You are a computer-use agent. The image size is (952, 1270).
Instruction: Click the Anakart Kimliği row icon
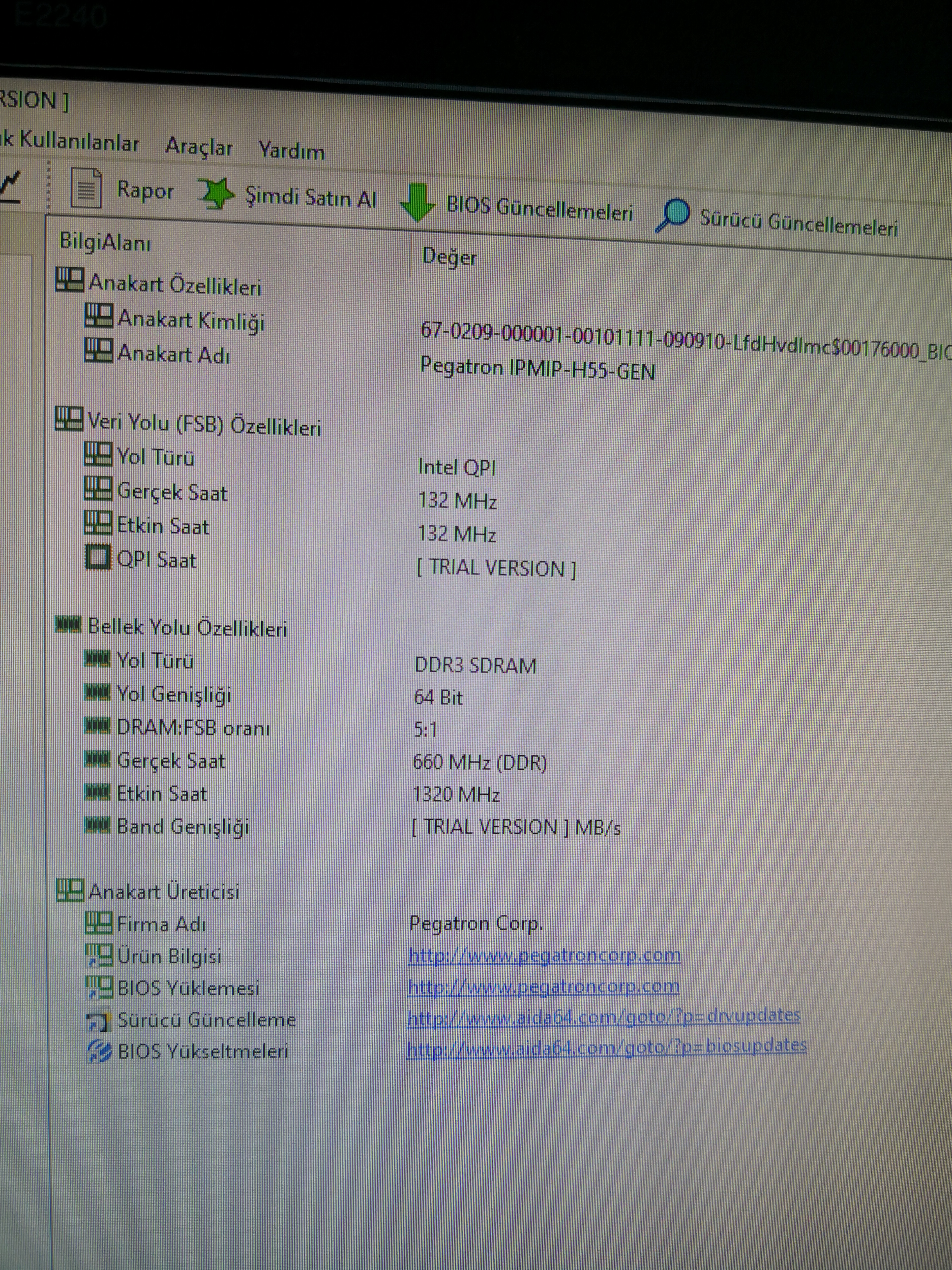[98, 315]
